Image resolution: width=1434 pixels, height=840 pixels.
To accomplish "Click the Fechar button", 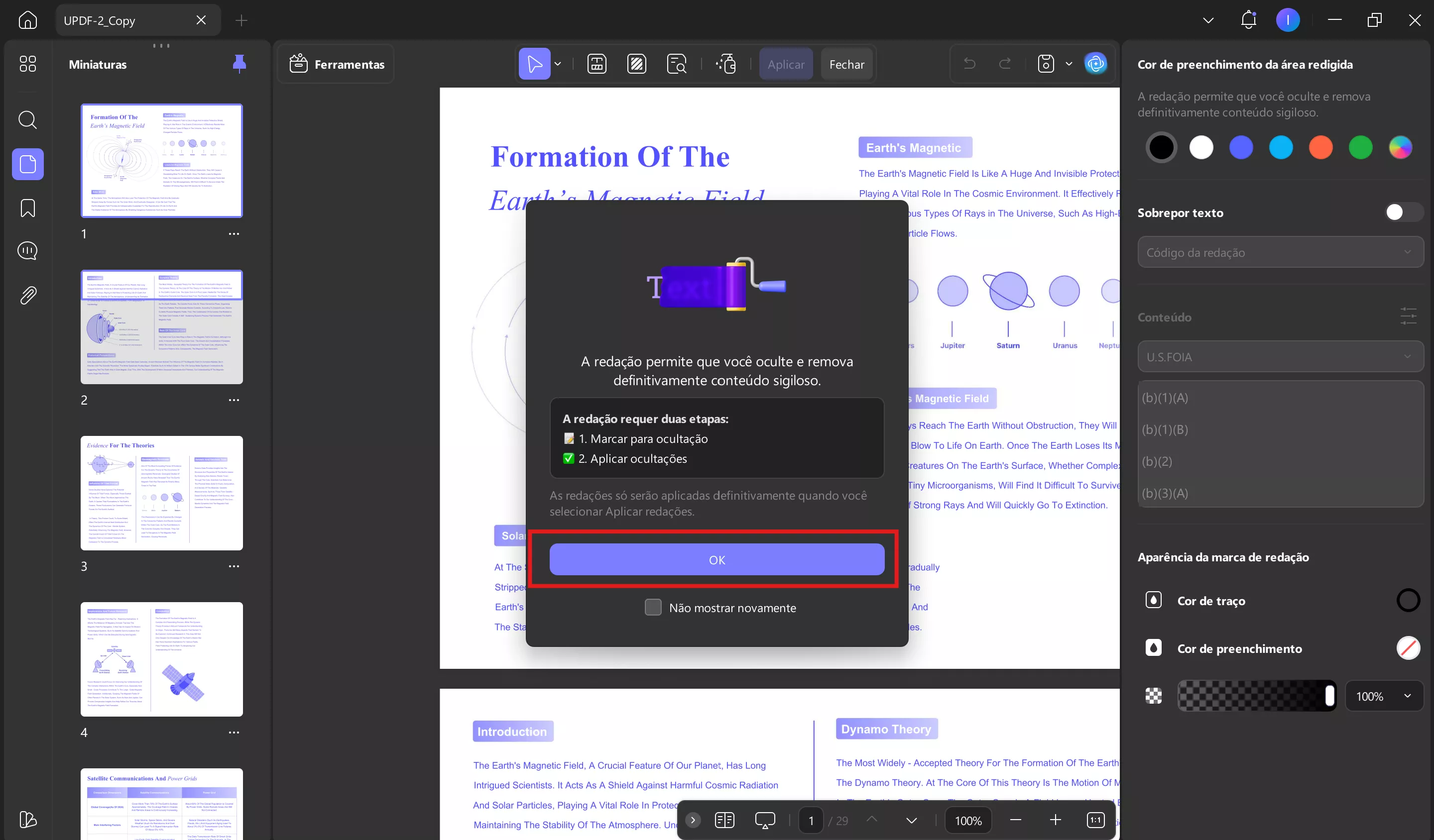I will [x=847, y=64].
